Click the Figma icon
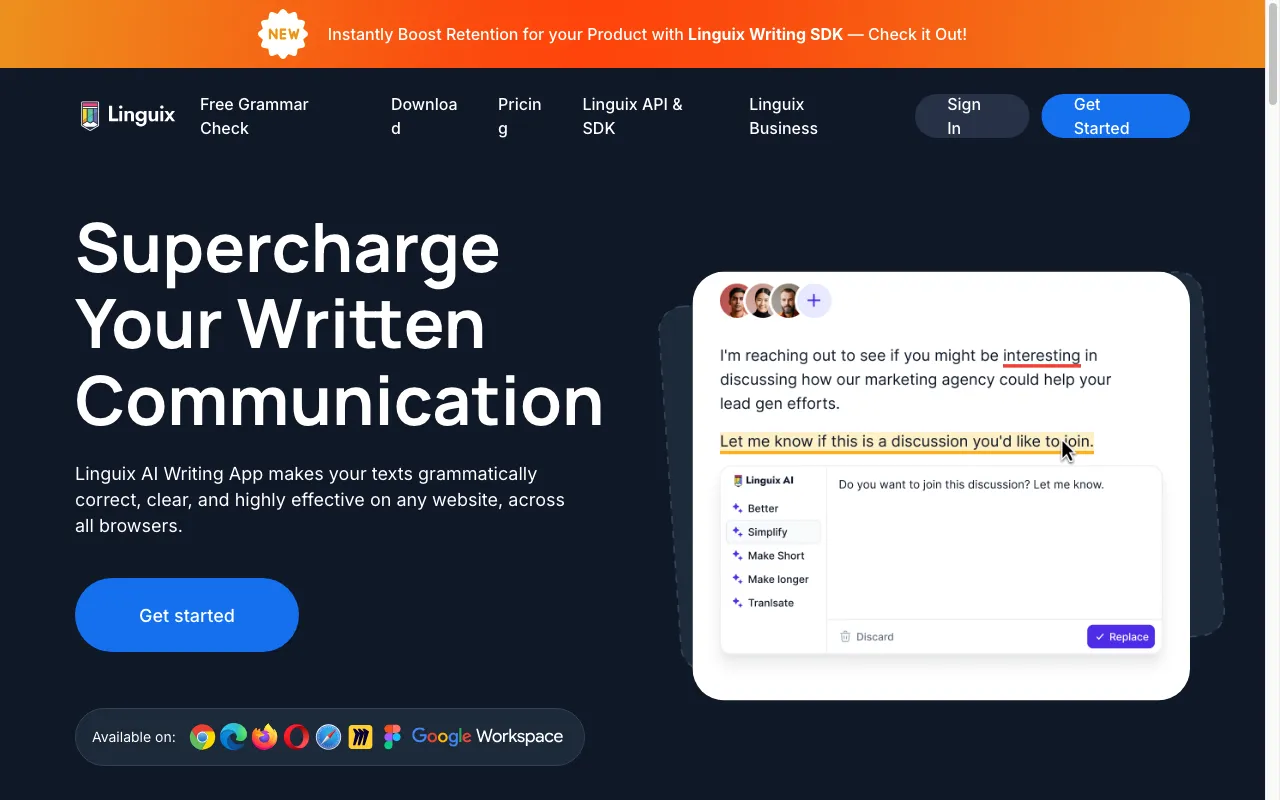The width and height of the screenshot is (1280, 800). click(x=391, y=737)
